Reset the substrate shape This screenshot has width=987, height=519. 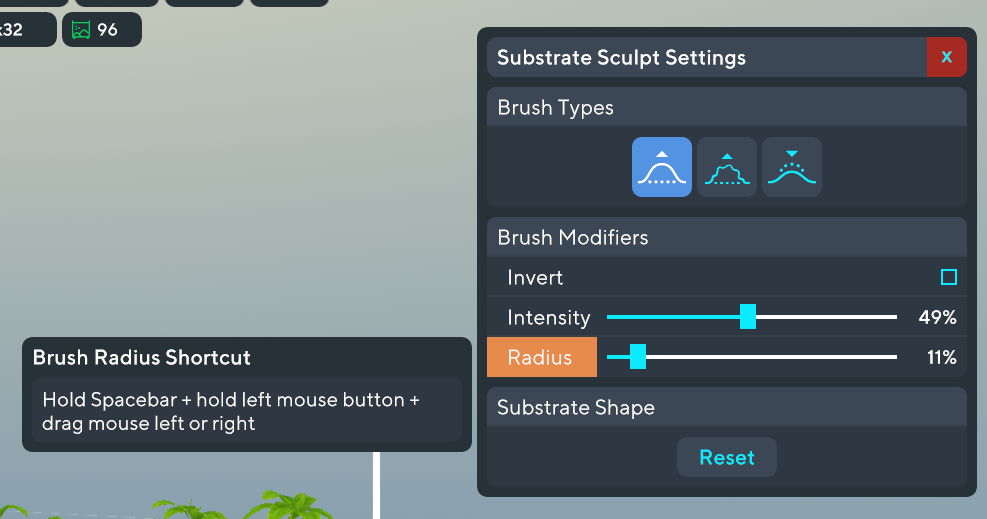point(727,457)
